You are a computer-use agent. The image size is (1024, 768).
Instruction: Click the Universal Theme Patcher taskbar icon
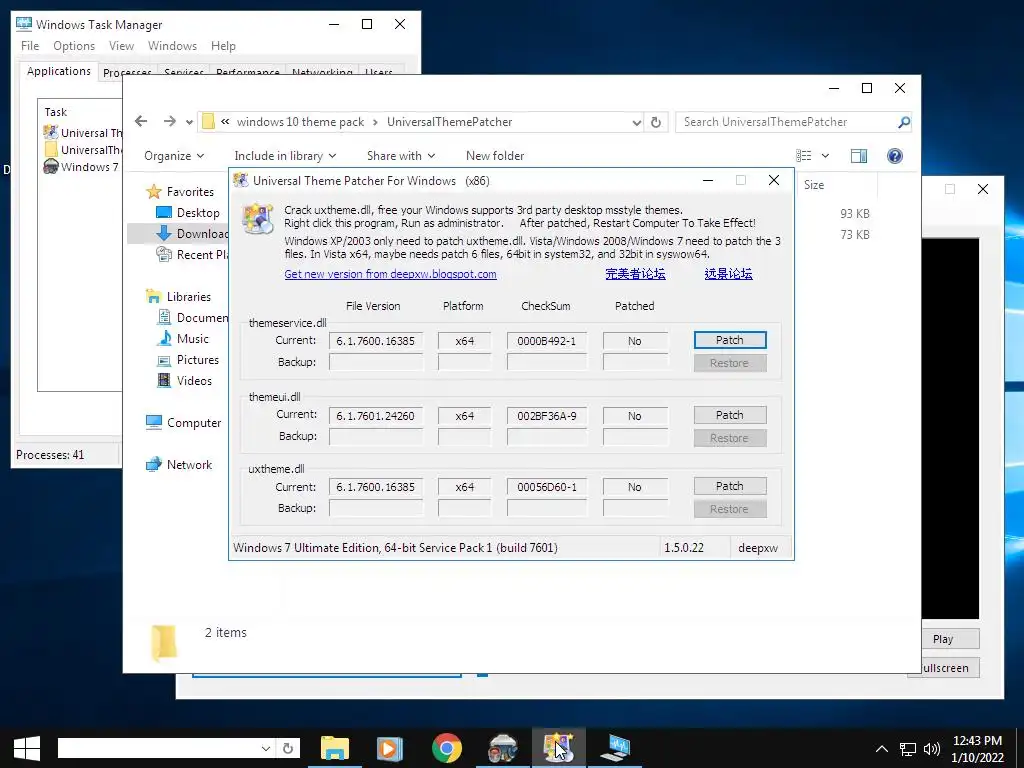(x=558, y=748)
